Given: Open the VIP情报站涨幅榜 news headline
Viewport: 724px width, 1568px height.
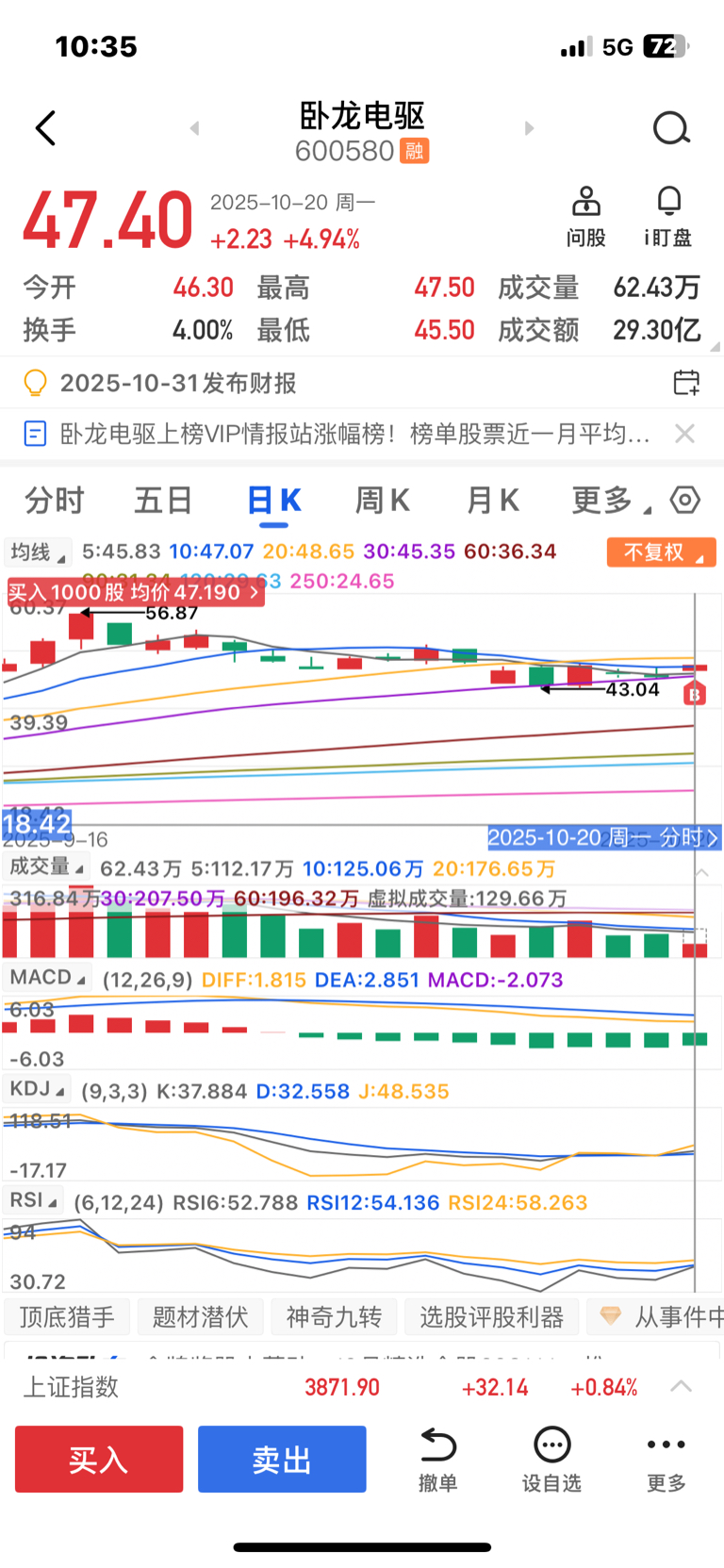Looking at the screenshot, I should (354, 434).
